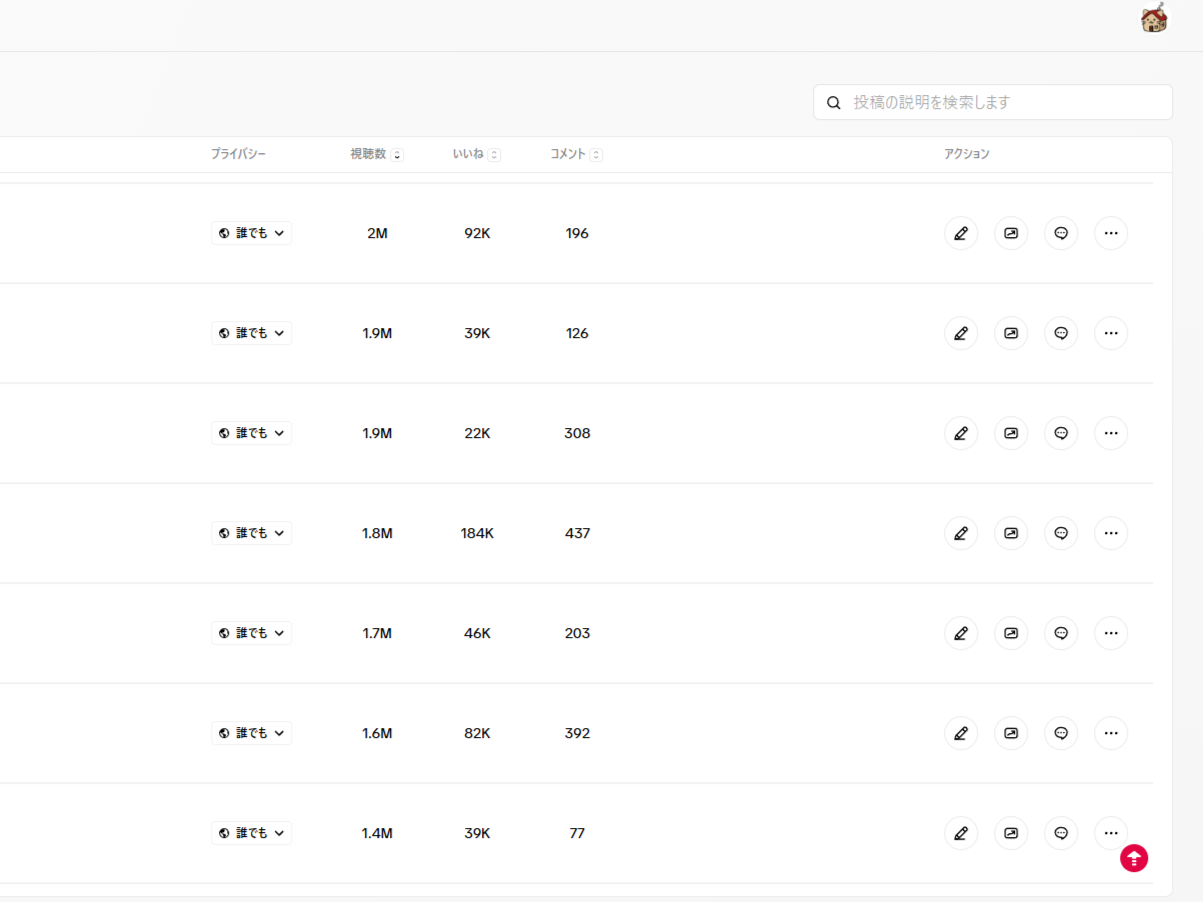Open 誰でも privacy dropdown for the 308-comment post
This screenshot has height=902, width=1203.
251,433
